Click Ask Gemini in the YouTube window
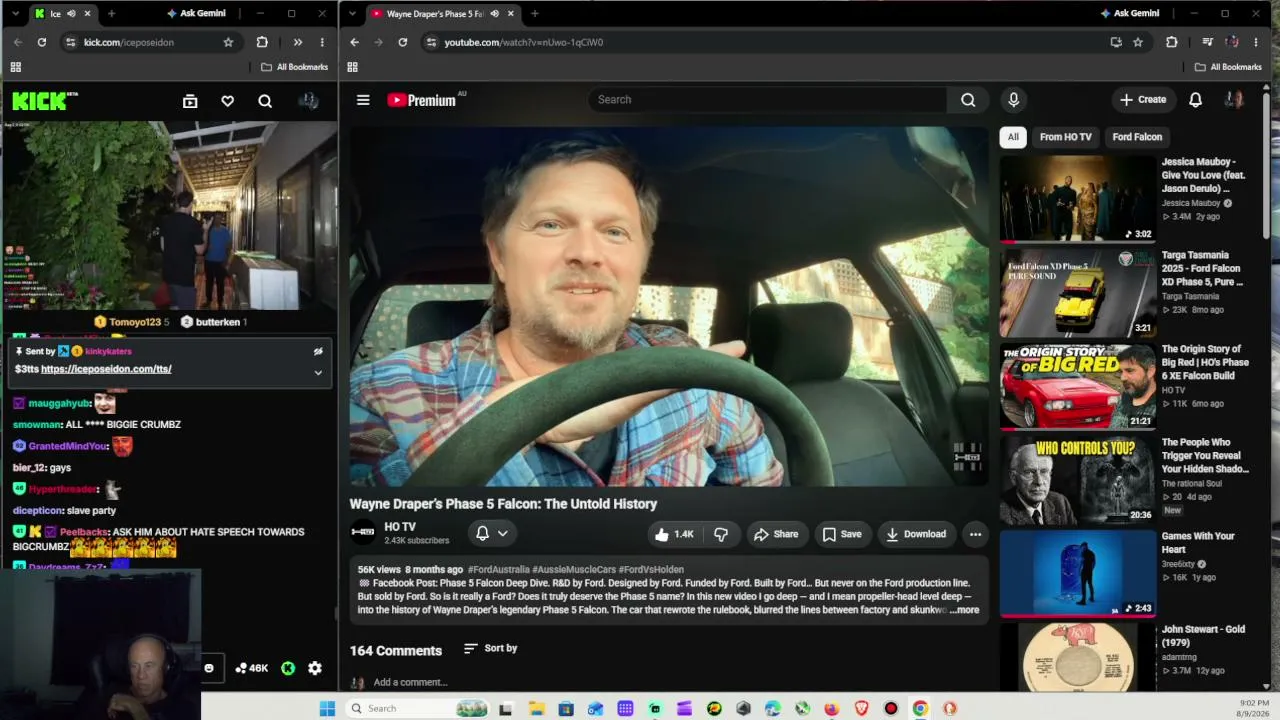Viewport: 1280px width, 720px height. pyautogui.click(x=1129, y=13)
